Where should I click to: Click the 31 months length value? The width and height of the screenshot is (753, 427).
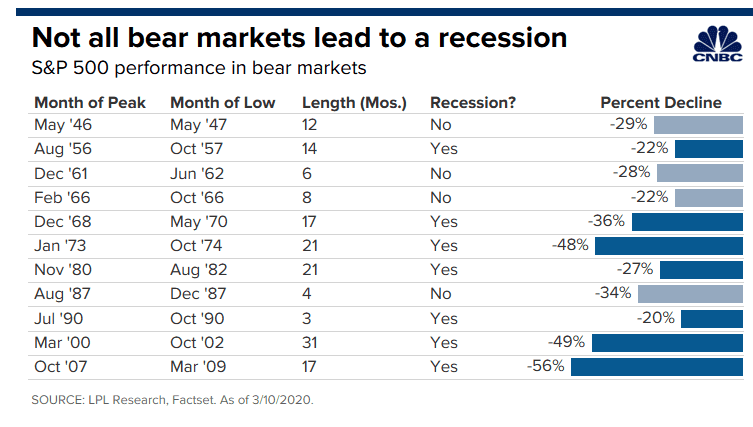pos(310,343)
